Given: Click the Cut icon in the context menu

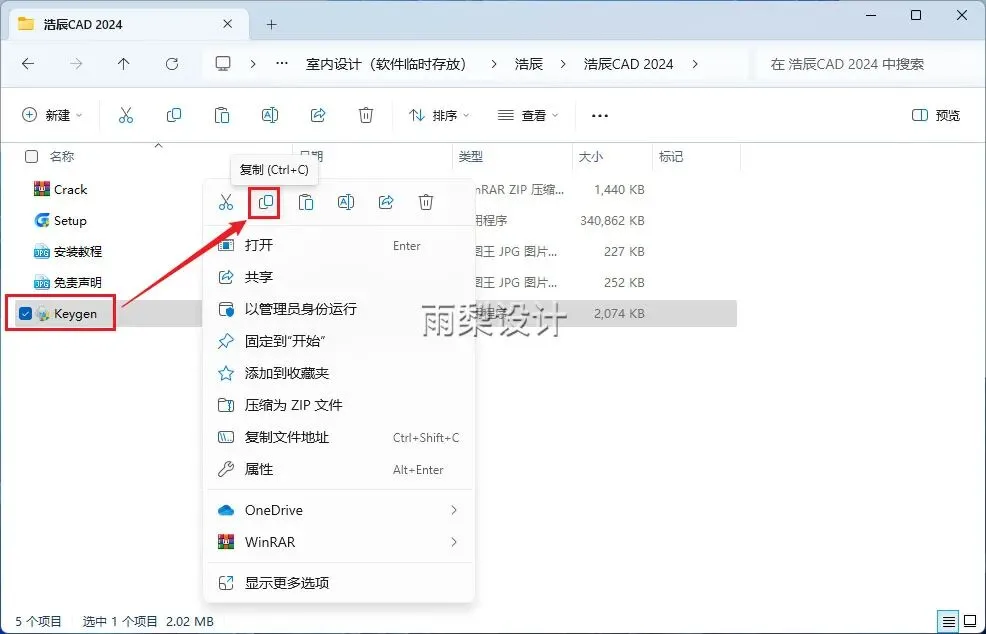Looking at the screenshot, I should (226, 202).
